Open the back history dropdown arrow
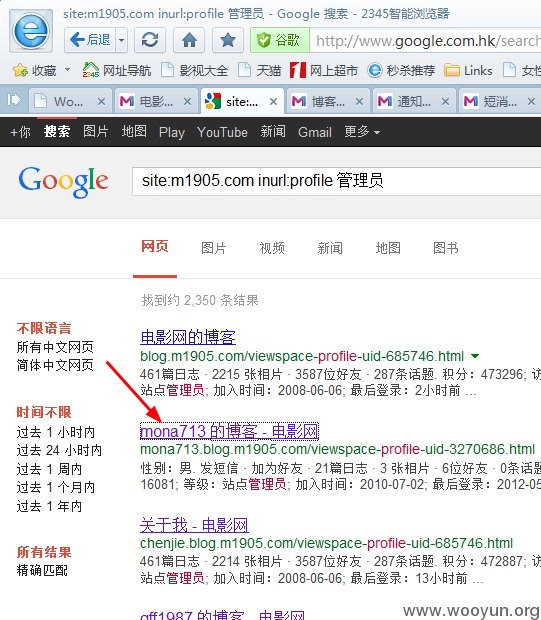 [122, 40]
